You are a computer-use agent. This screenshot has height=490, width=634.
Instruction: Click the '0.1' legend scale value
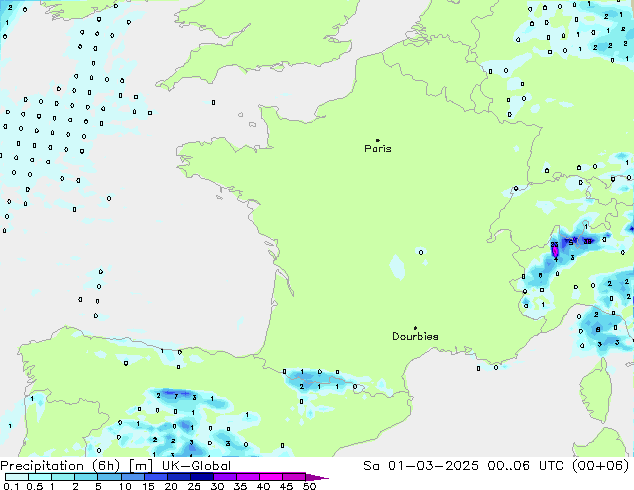[11, 486]
